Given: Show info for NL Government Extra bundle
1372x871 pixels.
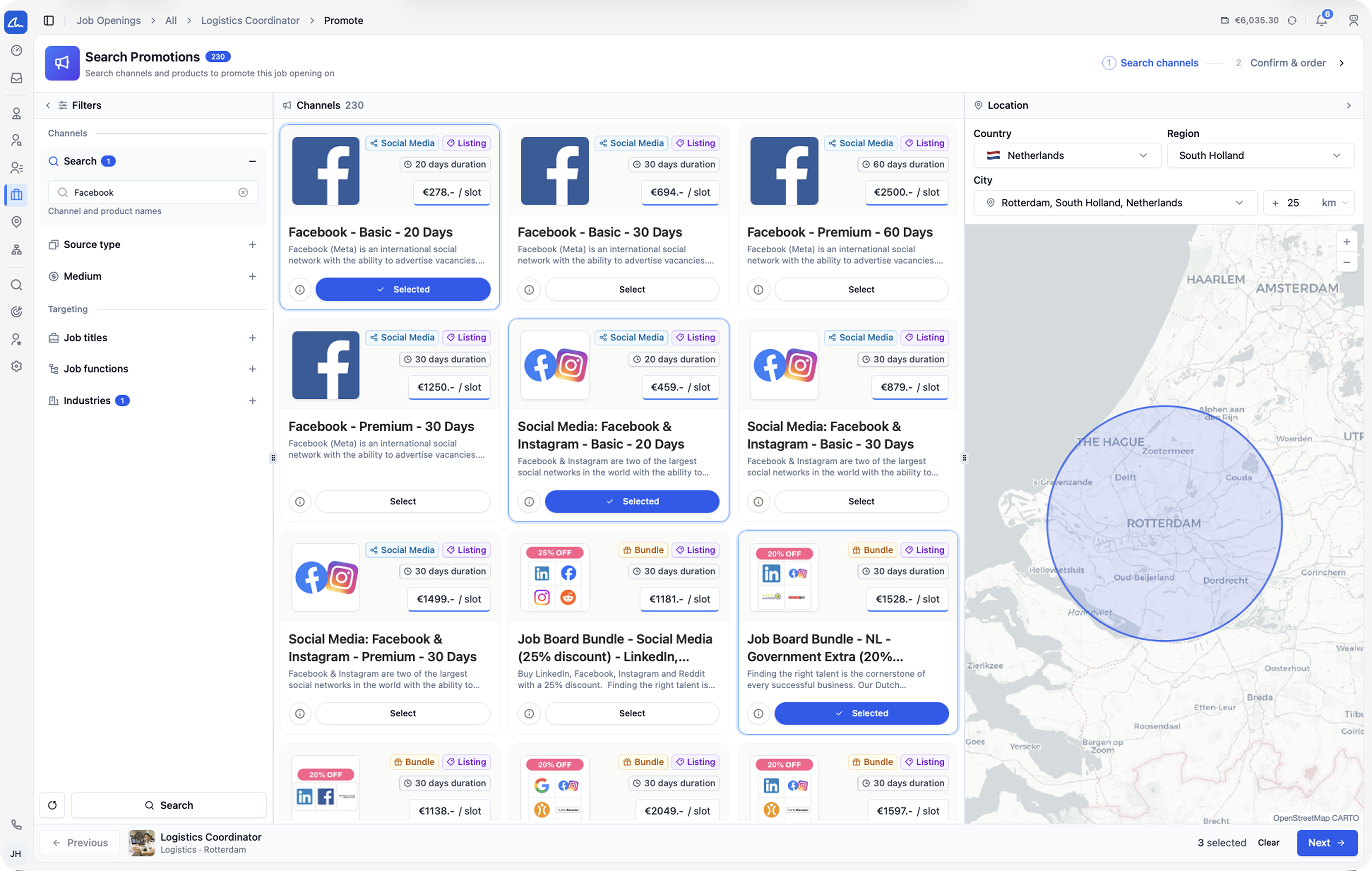Looking at the screenshot, I should pyautogui.click(x=758, y=714).
